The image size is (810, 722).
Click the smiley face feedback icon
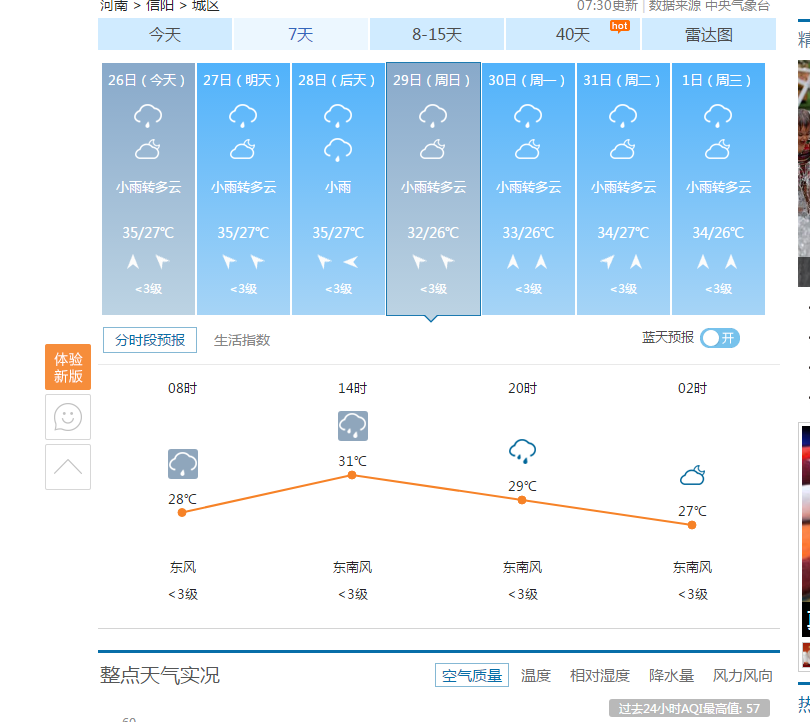[x=68, y=417]
